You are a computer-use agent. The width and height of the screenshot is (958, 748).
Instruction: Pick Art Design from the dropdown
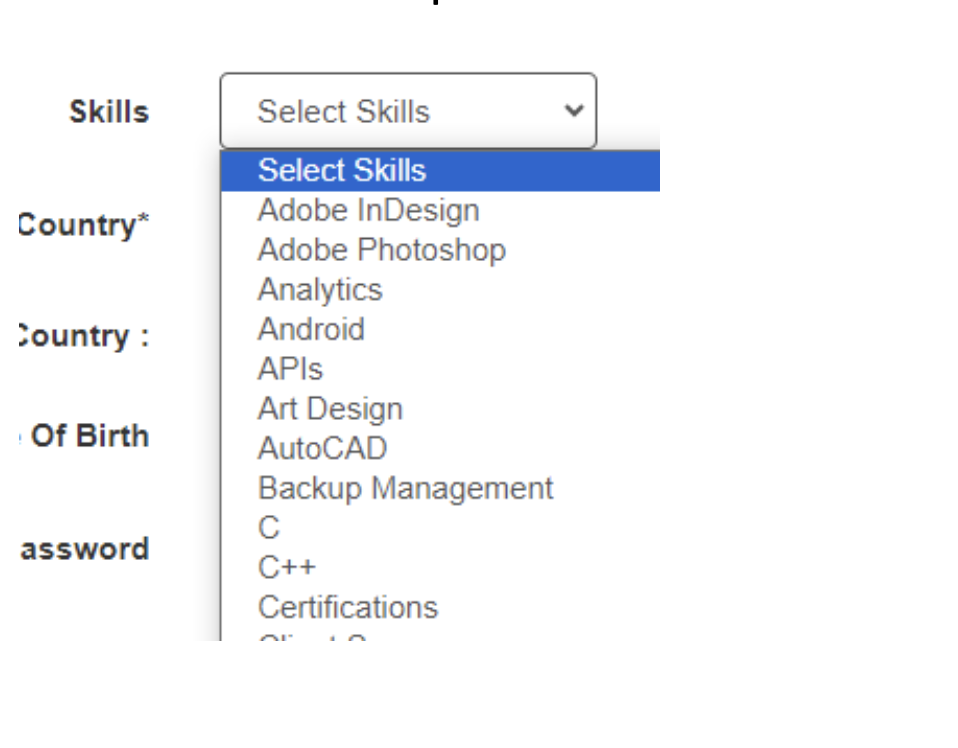(330, 409)
